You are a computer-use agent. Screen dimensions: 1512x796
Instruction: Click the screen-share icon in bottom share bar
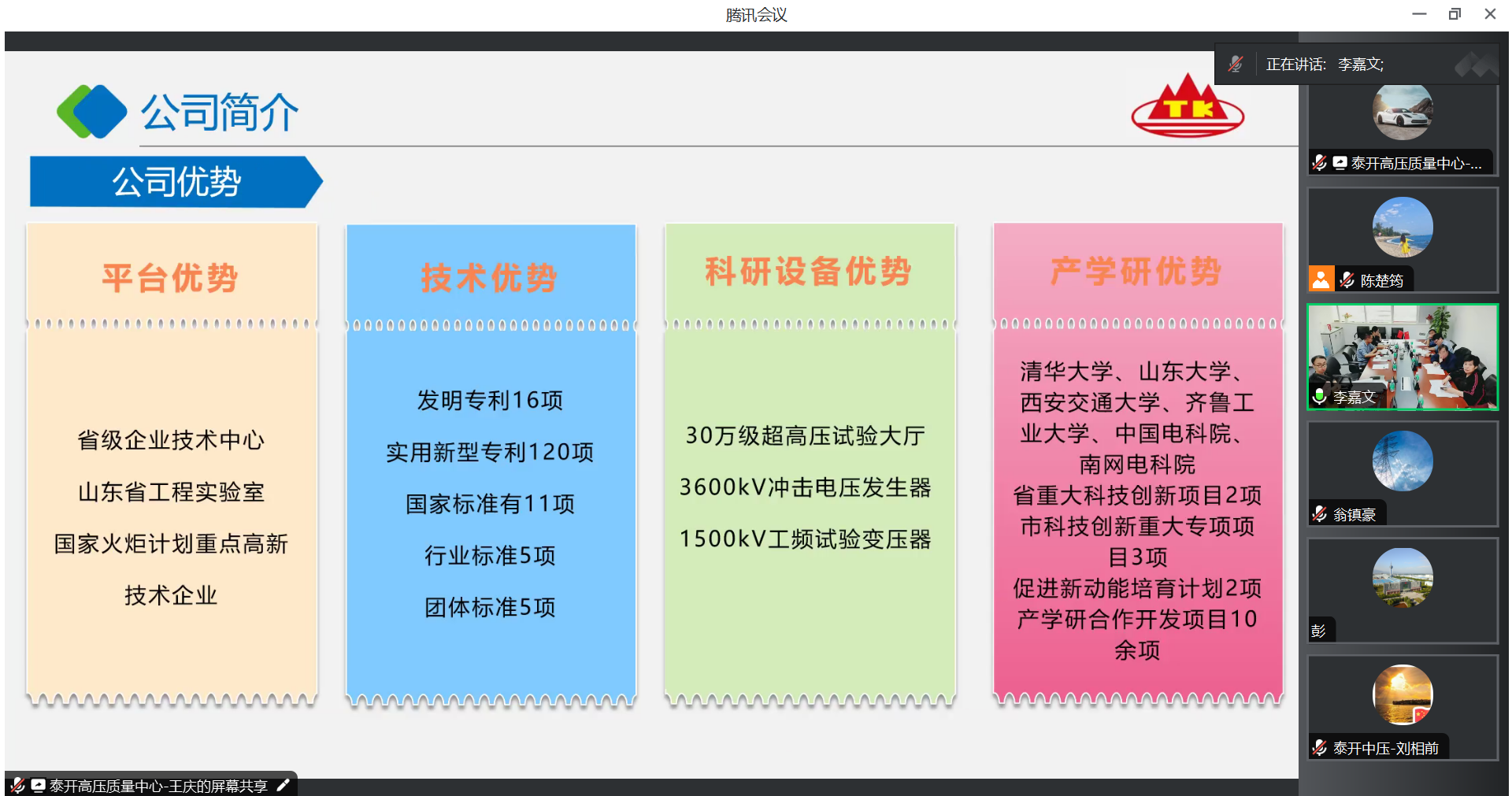pos(38,785)
